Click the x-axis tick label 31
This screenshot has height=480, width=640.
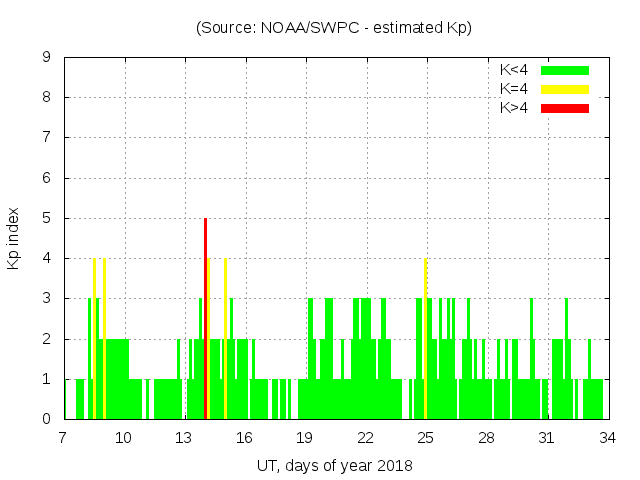(x=547, y=438)
